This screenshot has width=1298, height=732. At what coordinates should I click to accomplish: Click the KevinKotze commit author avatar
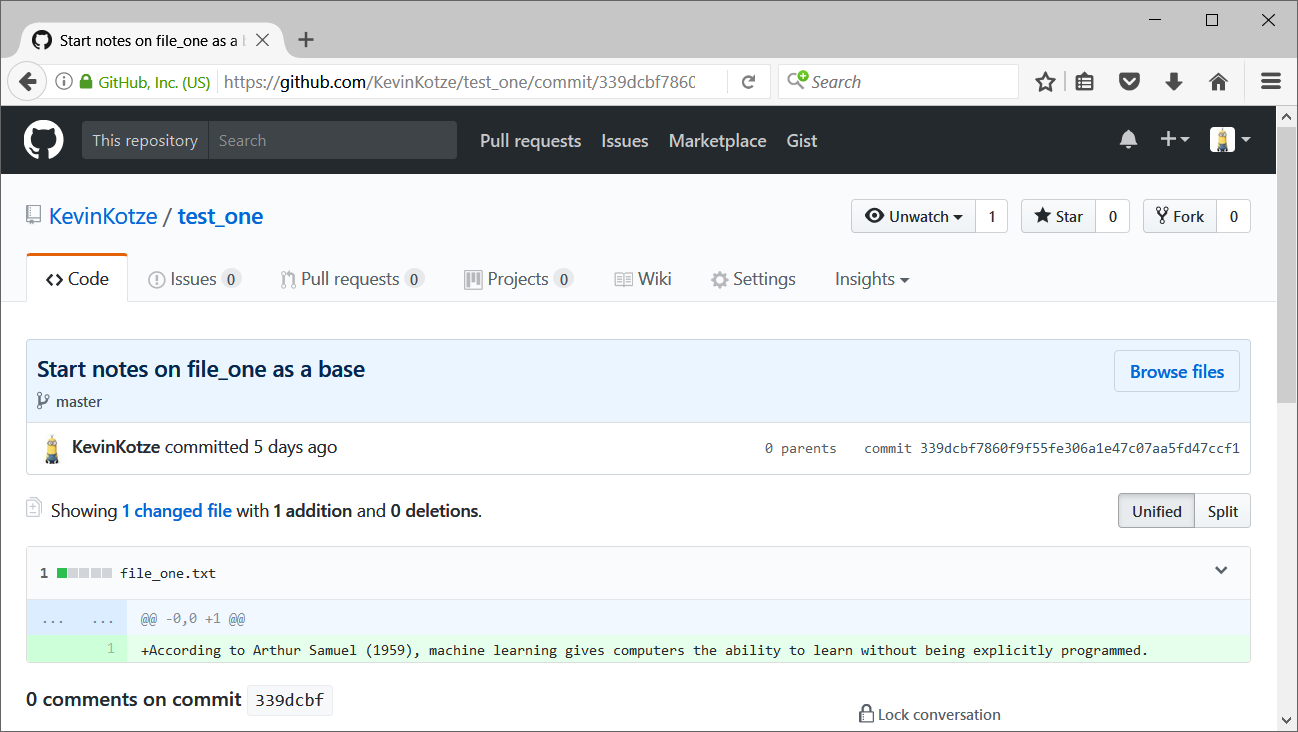coord(52,449)
